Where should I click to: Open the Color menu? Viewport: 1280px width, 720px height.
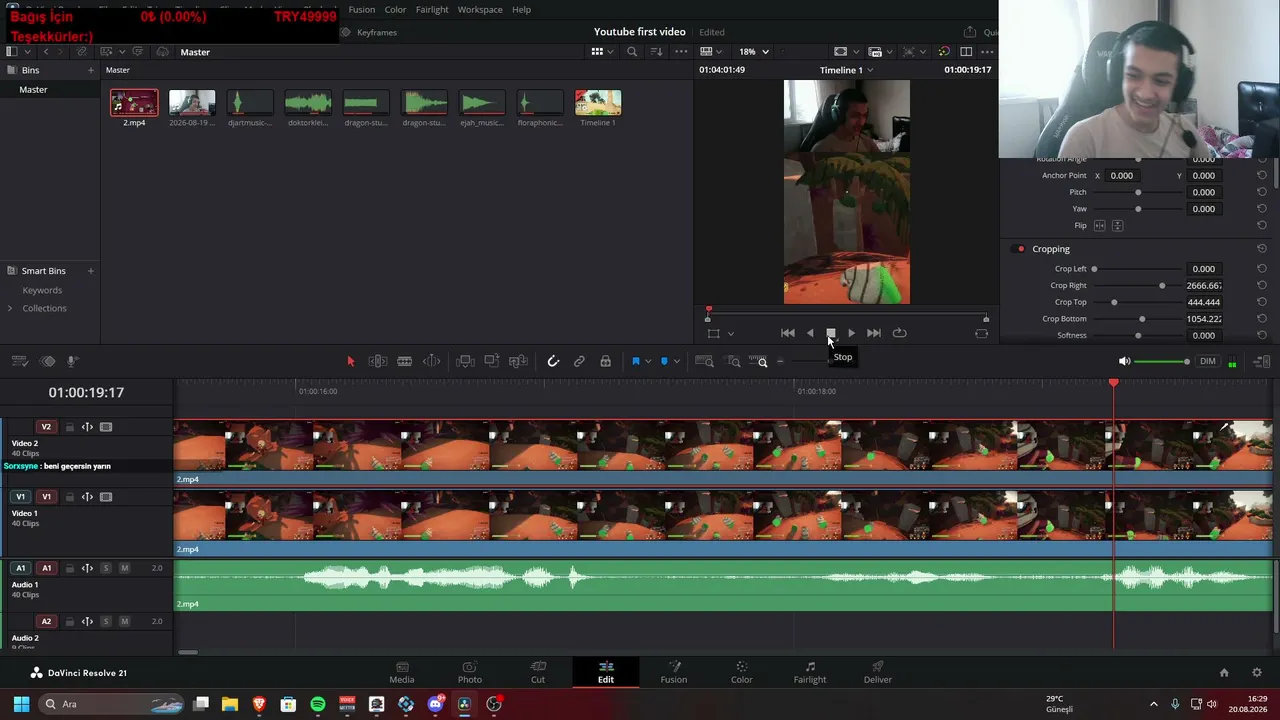click(396, 10)
